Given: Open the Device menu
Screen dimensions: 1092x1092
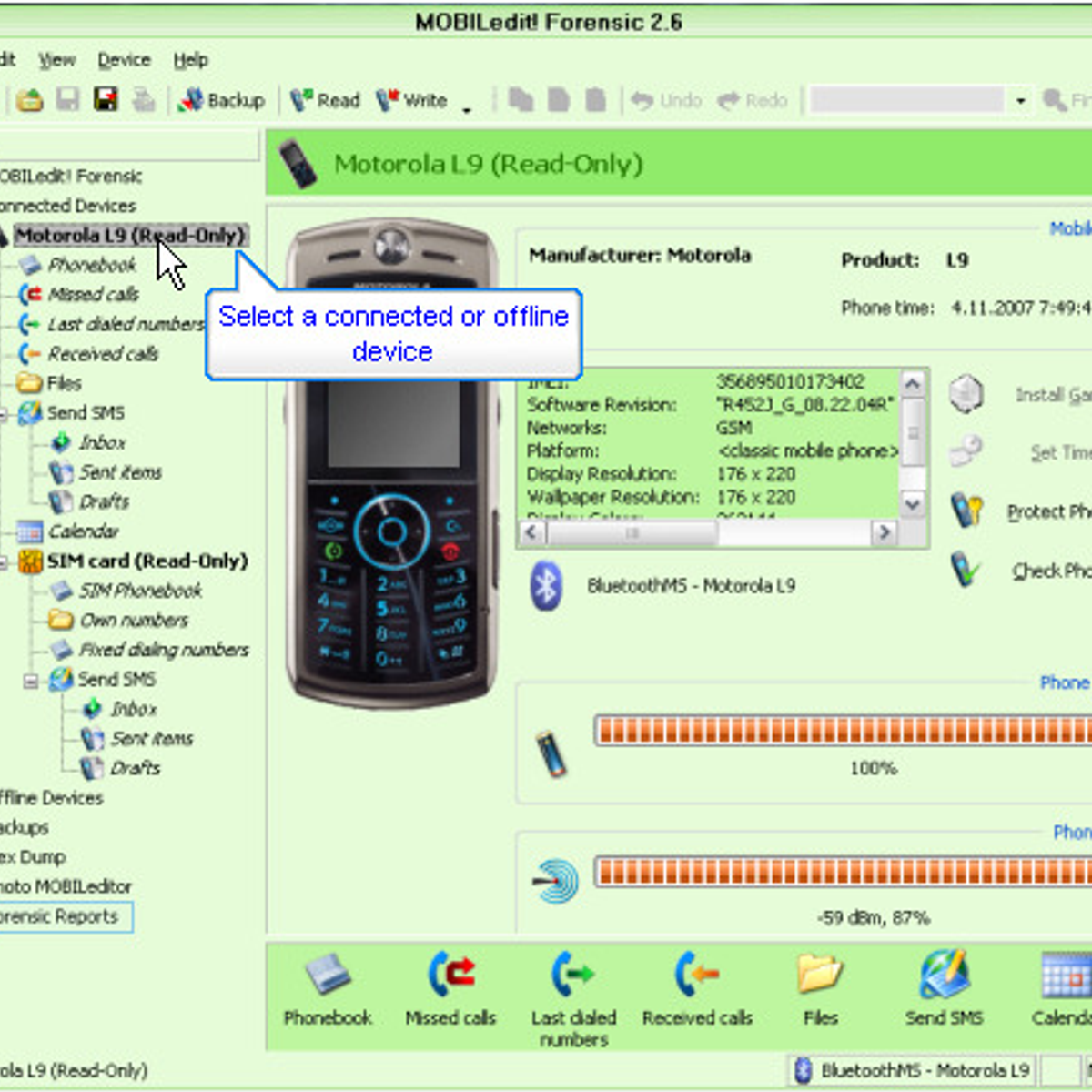Looking at the screenshot, I should (124, 60).
